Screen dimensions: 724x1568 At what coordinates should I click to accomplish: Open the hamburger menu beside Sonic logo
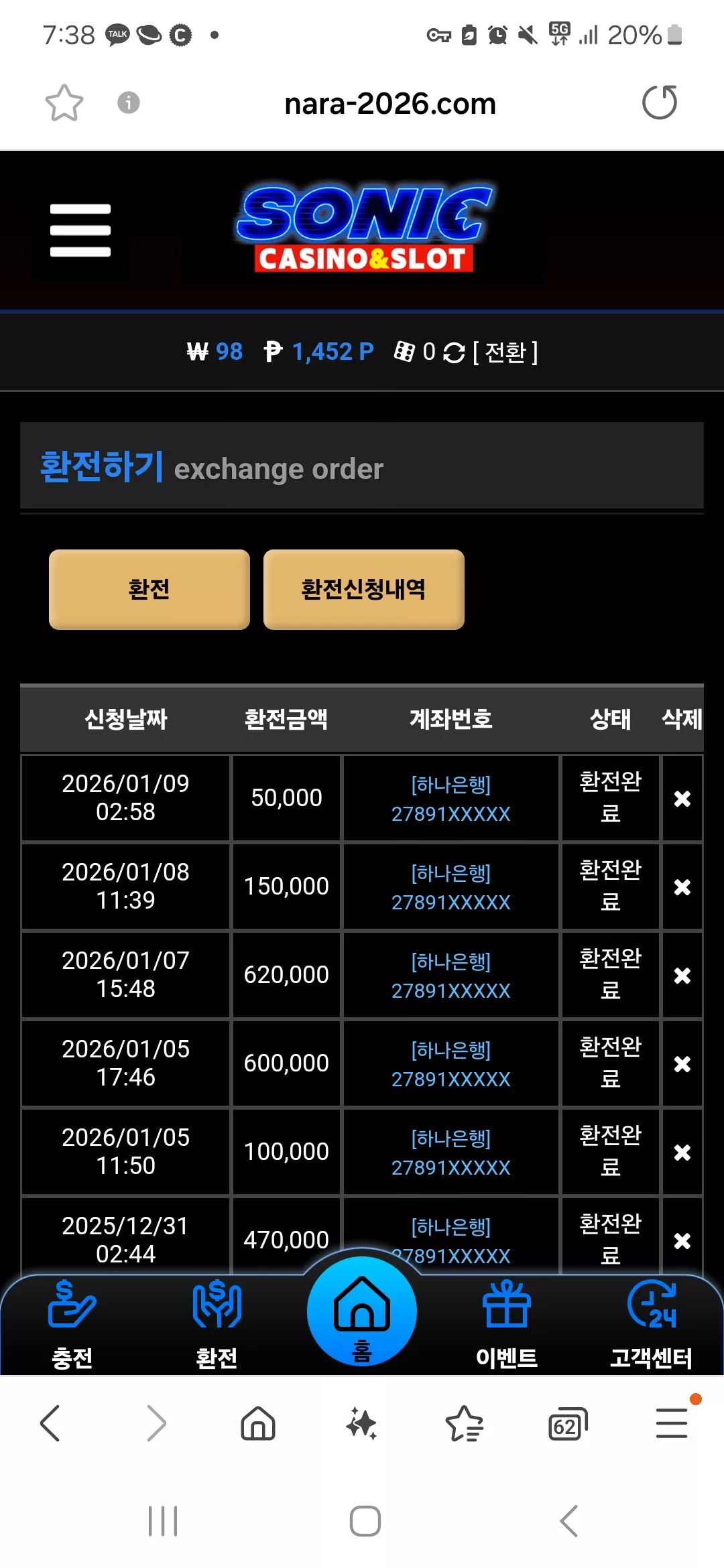click(80, 230)
